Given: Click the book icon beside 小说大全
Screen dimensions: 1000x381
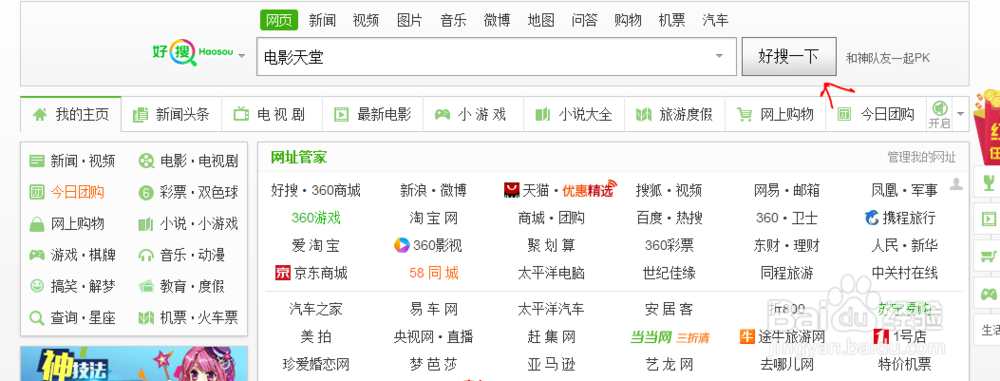Looking at the screenshot, I should point(543,115).
